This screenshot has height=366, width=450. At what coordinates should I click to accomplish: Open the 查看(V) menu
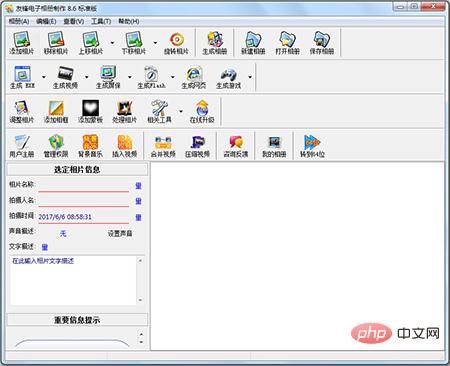click(74, 21)
